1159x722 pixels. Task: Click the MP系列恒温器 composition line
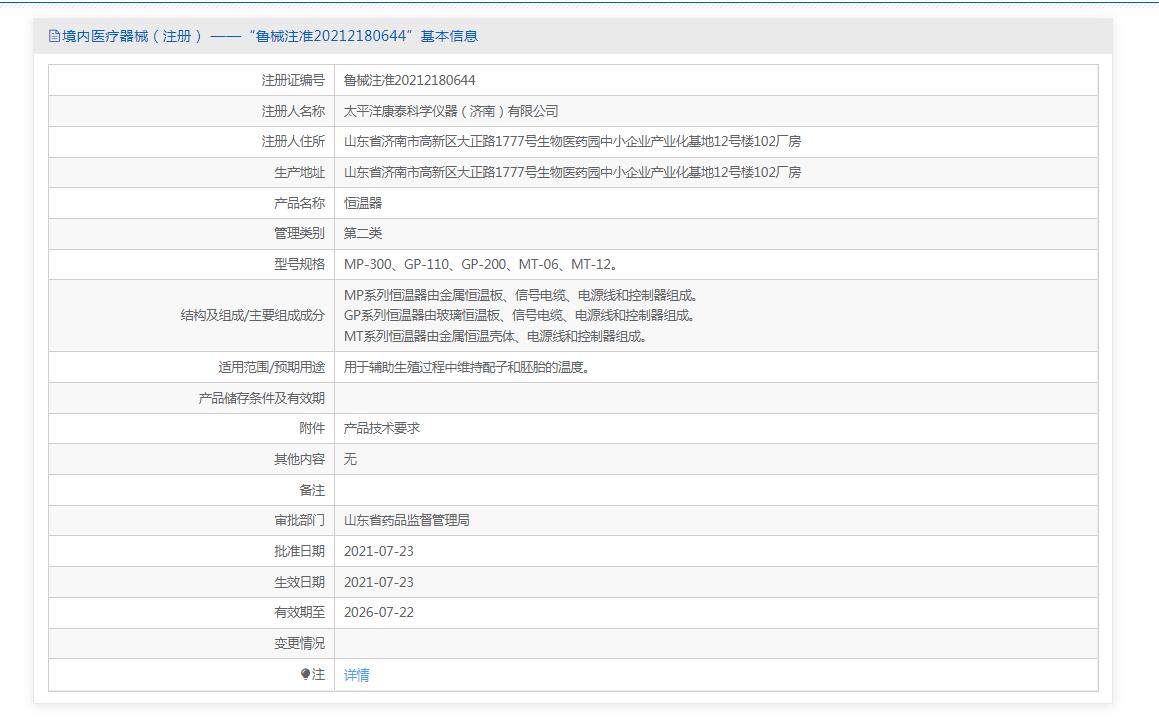point(521,296)
